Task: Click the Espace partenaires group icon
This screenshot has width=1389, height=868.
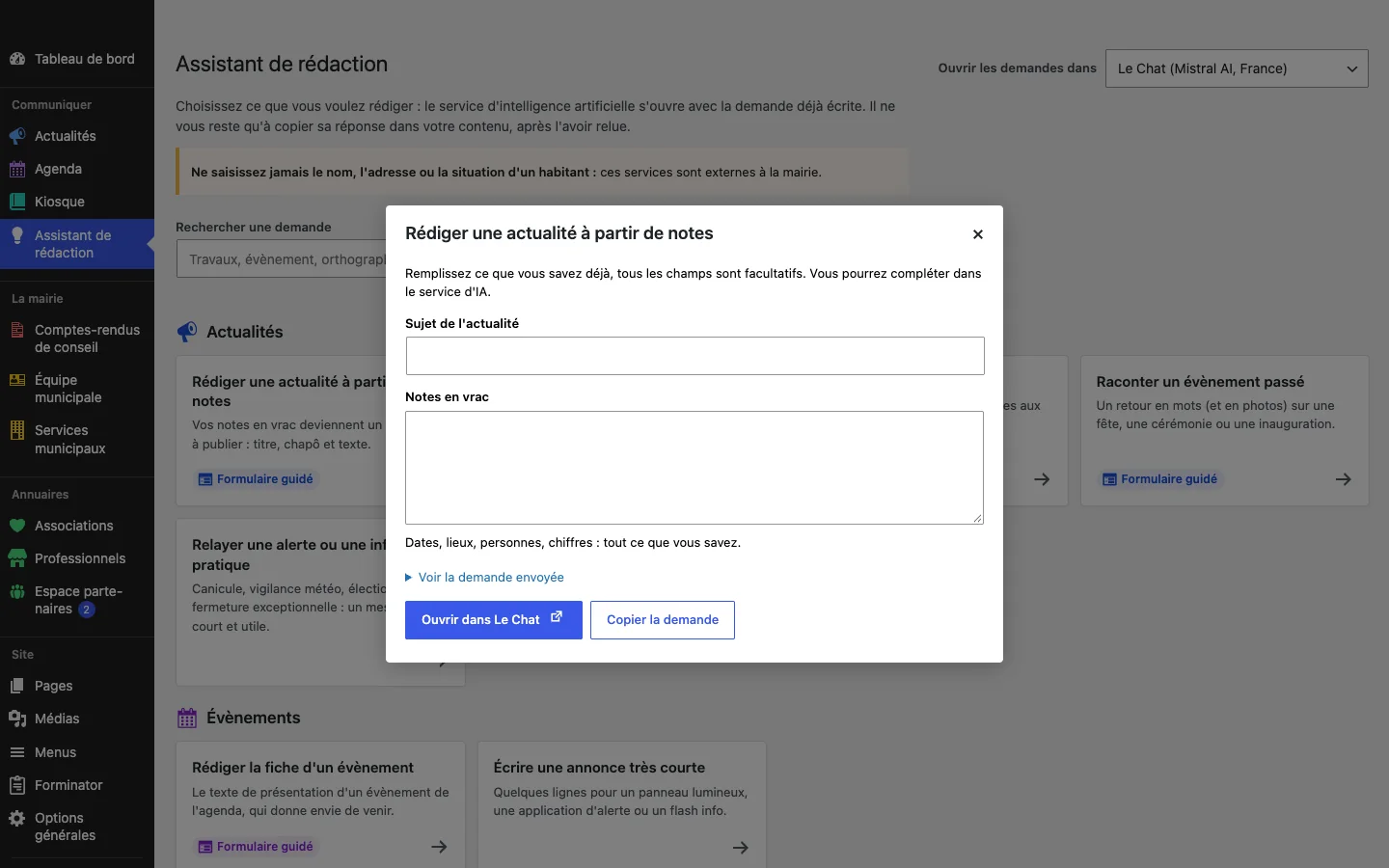Action: pos(17,591)
